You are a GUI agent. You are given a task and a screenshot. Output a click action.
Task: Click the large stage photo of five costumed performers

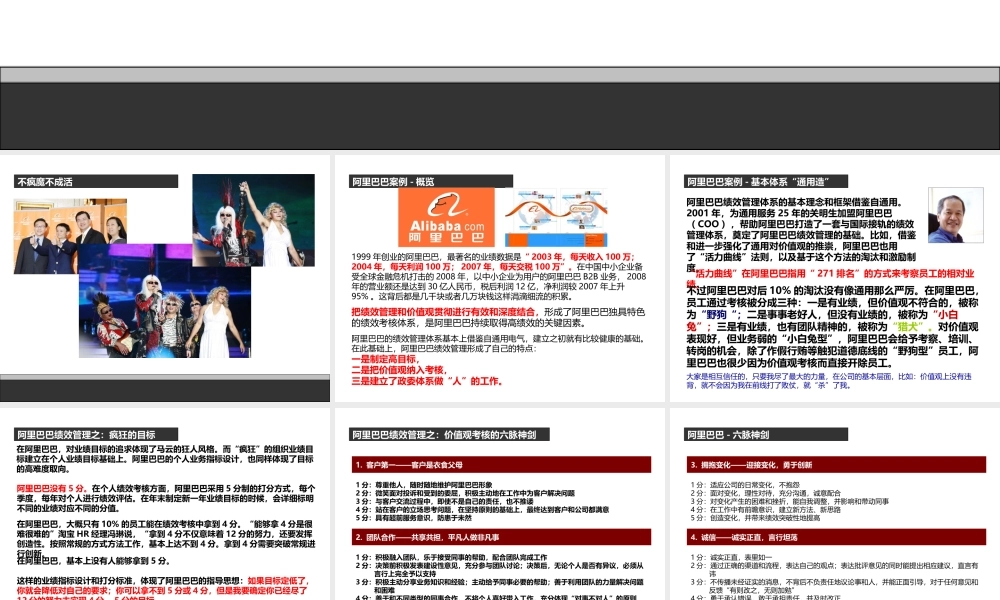165,301
